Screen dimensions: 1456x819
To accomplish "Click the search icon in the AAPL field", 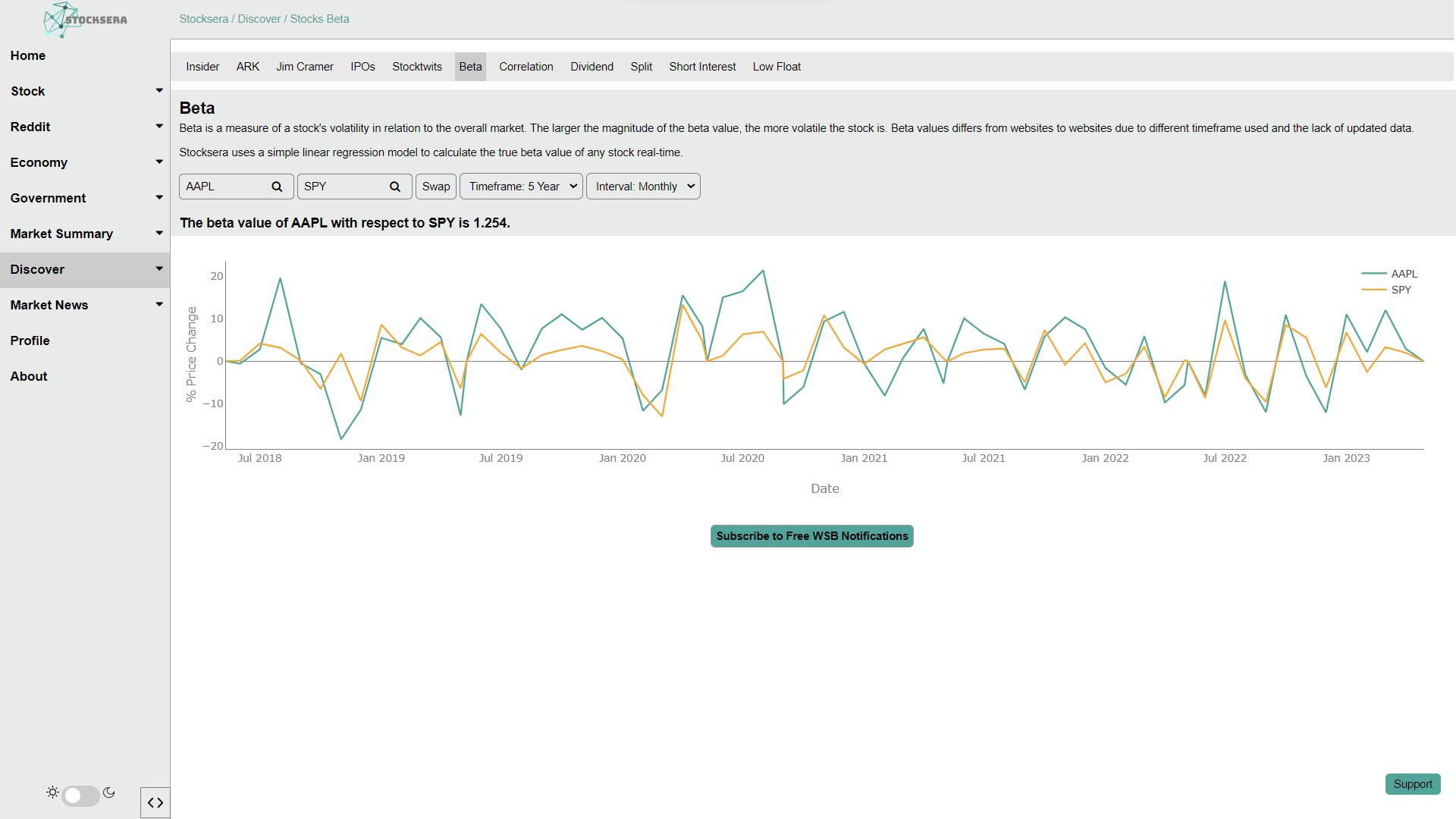I will coord(277,187).
